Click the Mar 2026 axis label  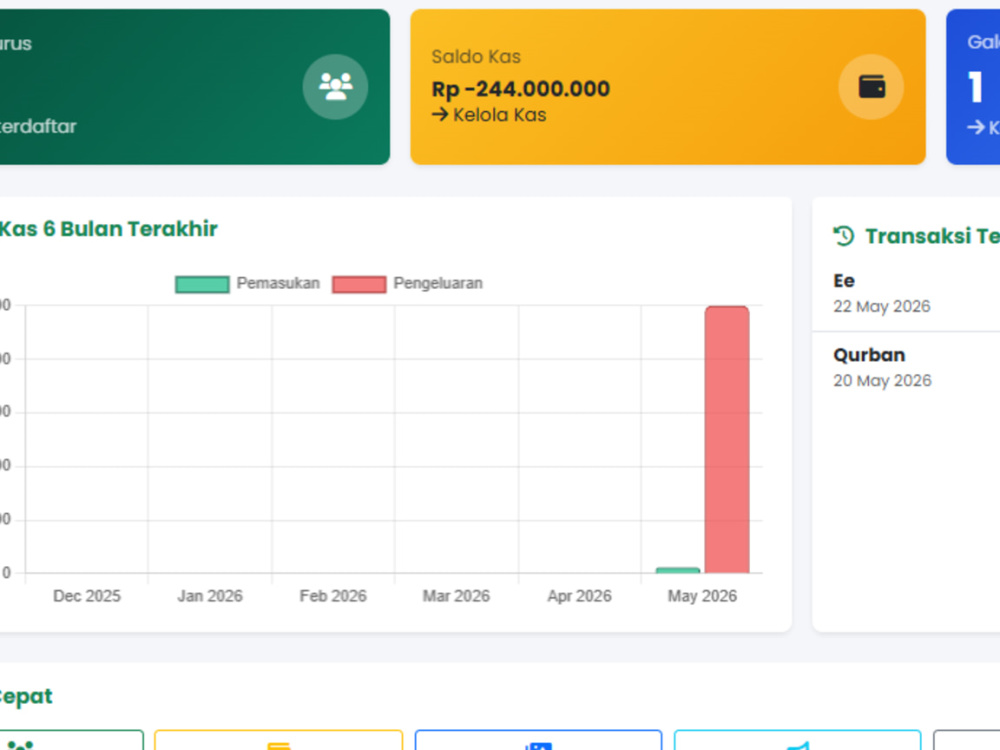pyautogui.click(x=456, y=596)
